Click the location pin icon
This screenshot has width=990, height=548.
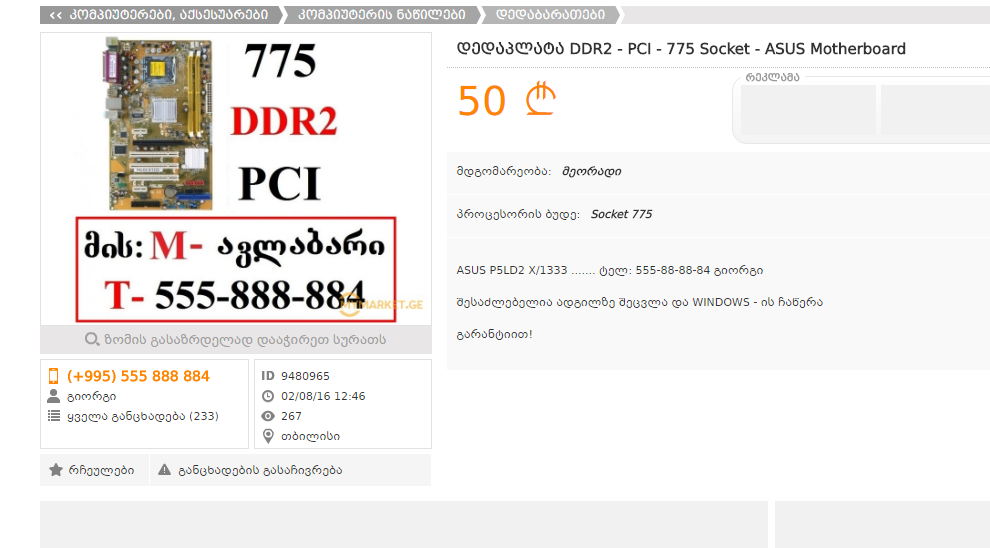(268, 436)
